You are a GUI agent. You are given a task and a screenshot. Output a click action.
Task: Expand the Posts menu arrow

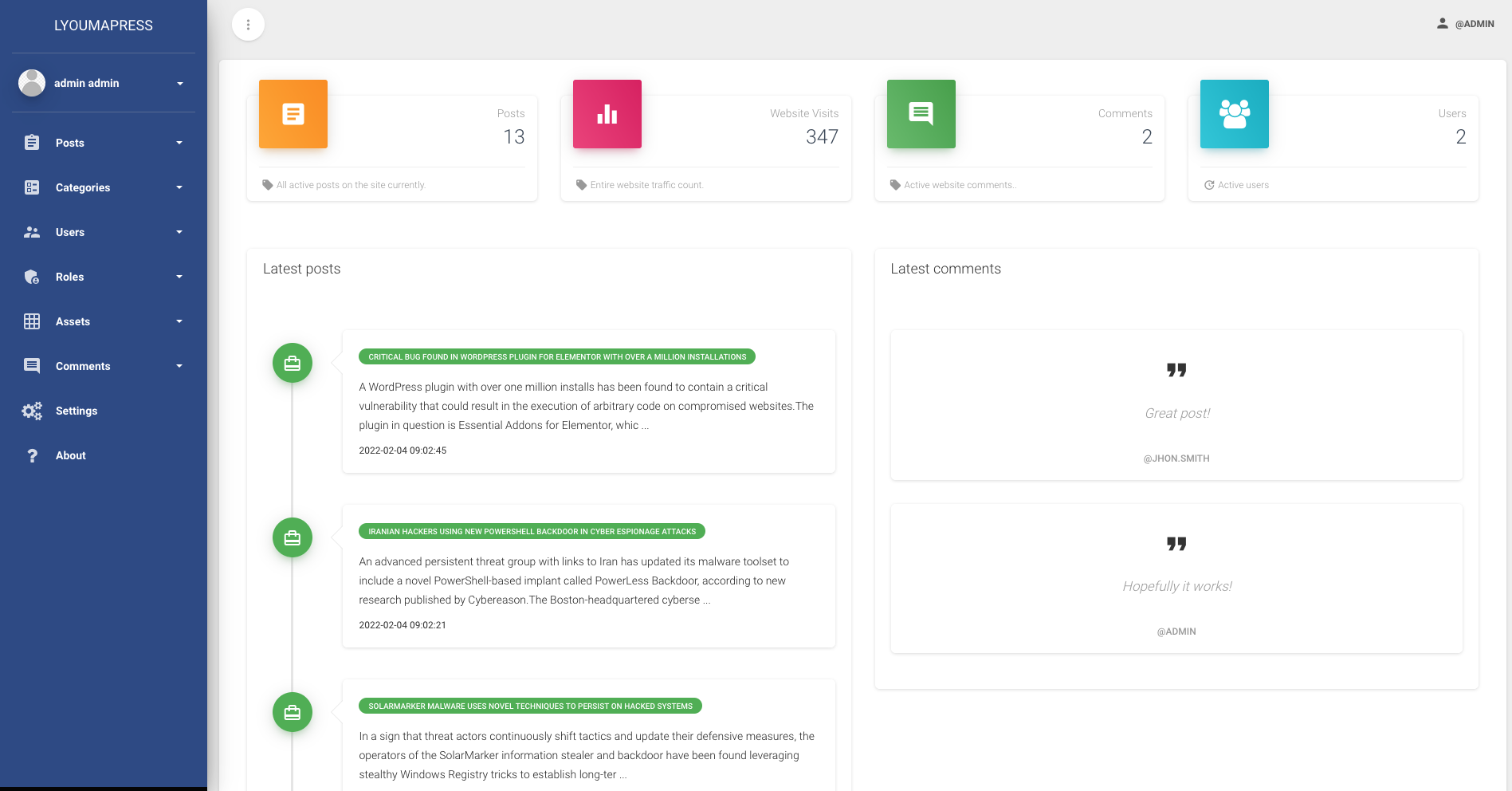(x=179, y=143)
